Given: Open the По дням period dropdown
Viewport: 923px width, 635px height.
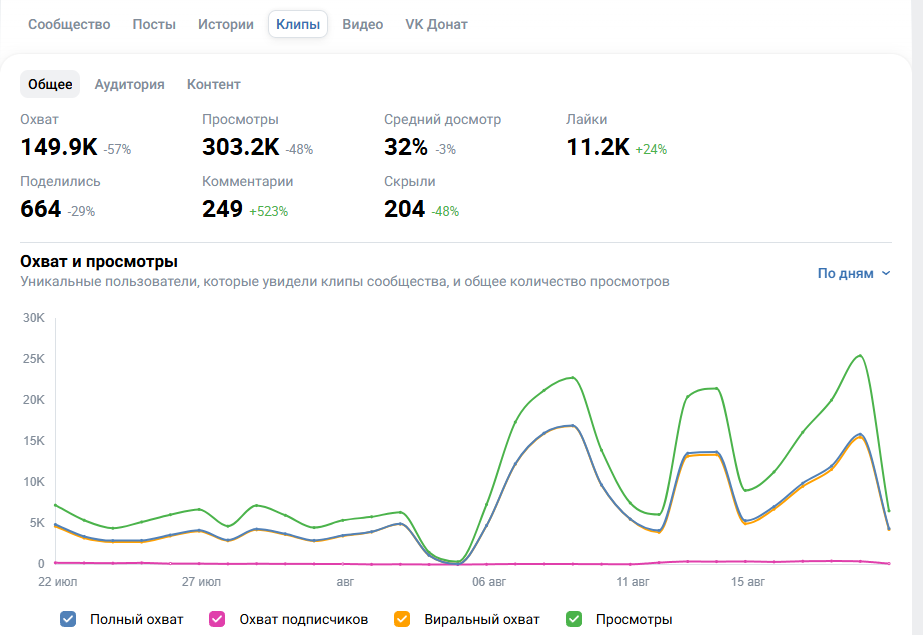Looking at the screenshot, I should (854, 273).
